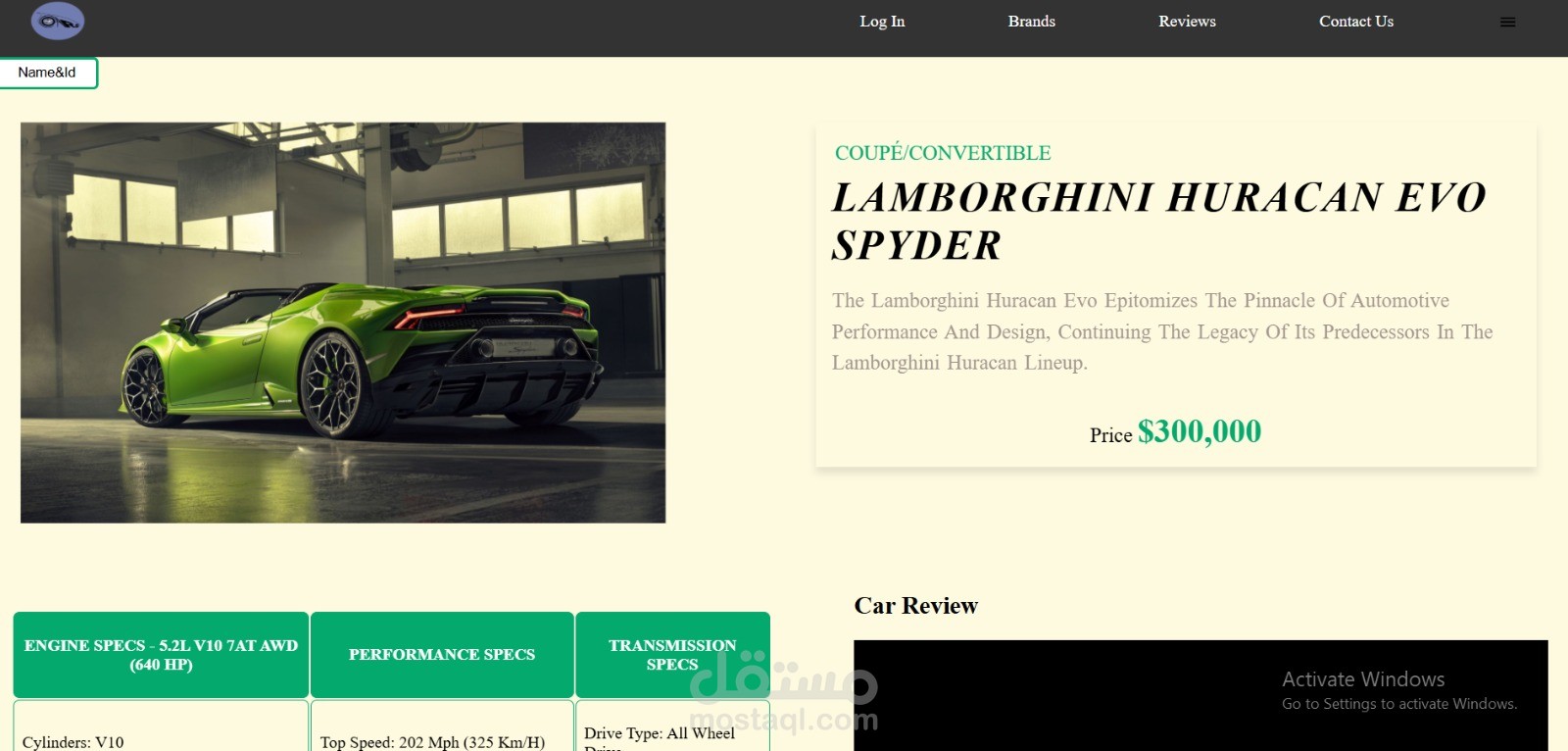Select the Transmission Specs header cell
This screenshot has height=751, width=1568.
[672, 655]
